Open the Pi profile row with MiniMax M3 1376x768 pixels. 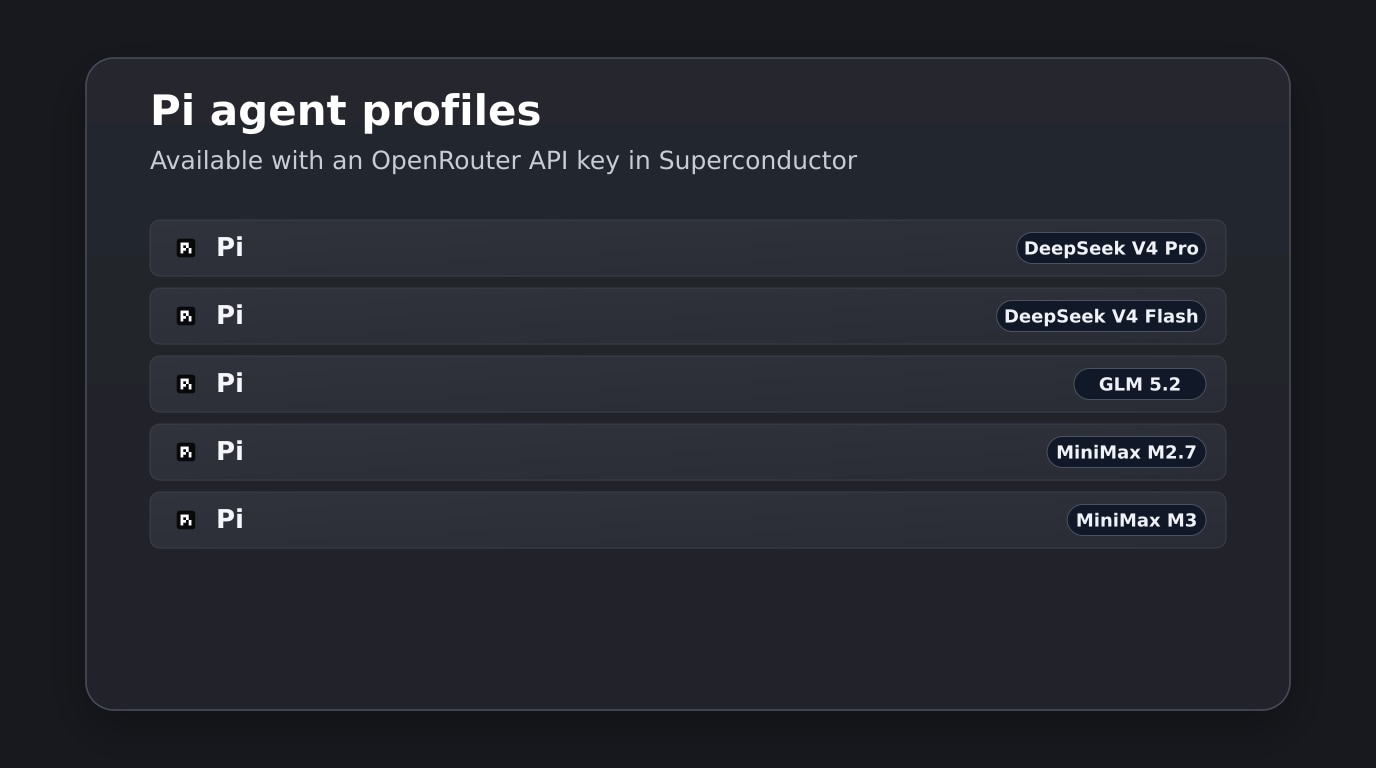[x=688, y=520]
